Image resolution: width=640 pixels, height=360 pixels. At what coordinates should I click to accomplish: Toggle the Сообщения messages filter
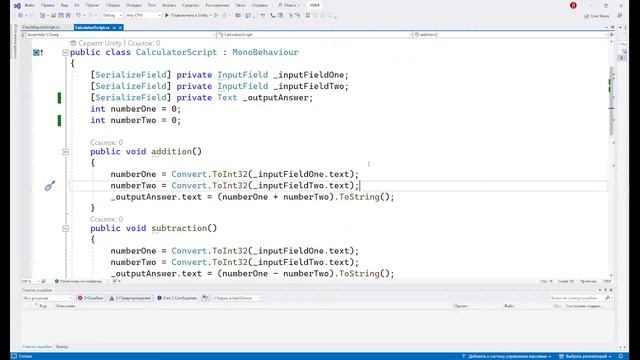pos(177,298)
